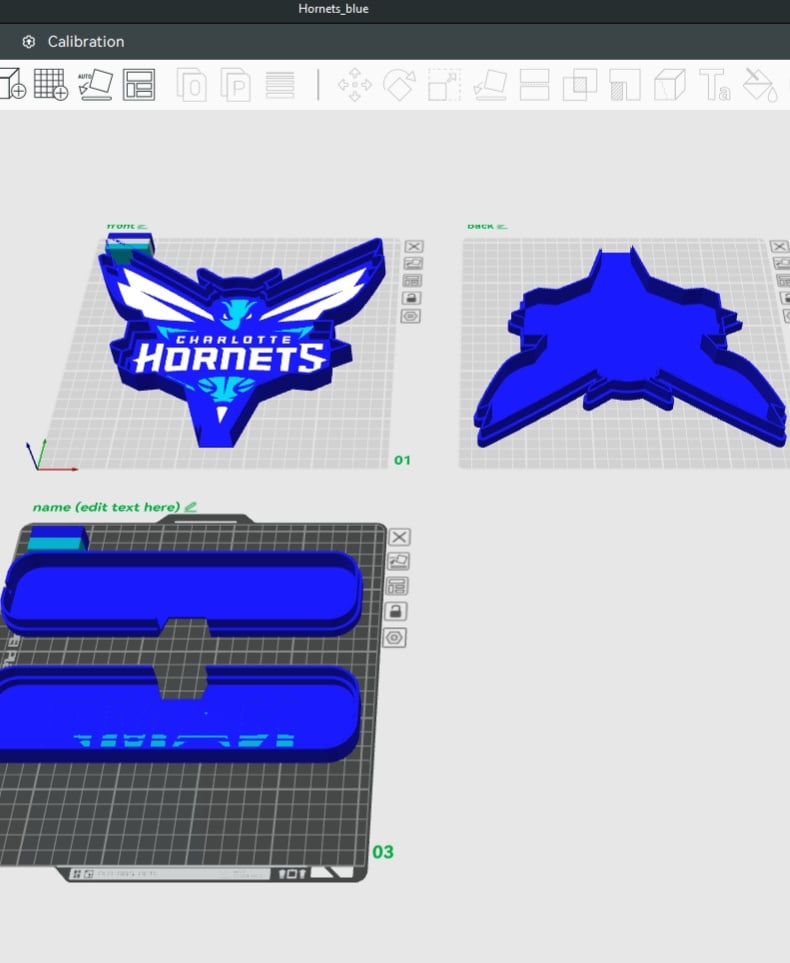This screenshot has height=963, width=790.
Task: Remove plate 01 with its X icon
Action: [x=414, y=246]
